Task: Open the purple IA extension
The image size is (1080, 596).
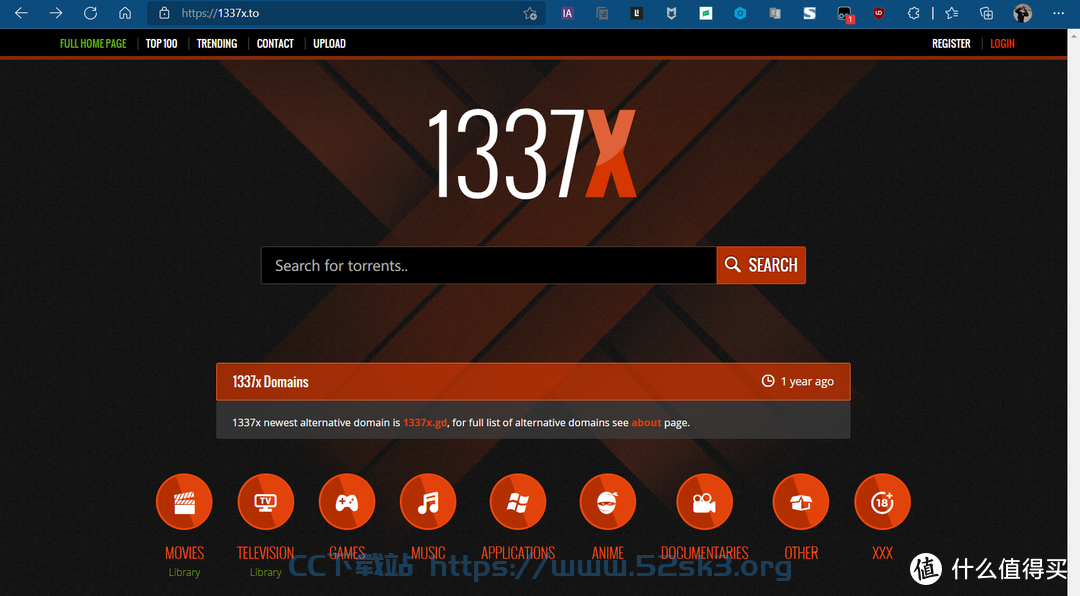Action: click(568, 13)
